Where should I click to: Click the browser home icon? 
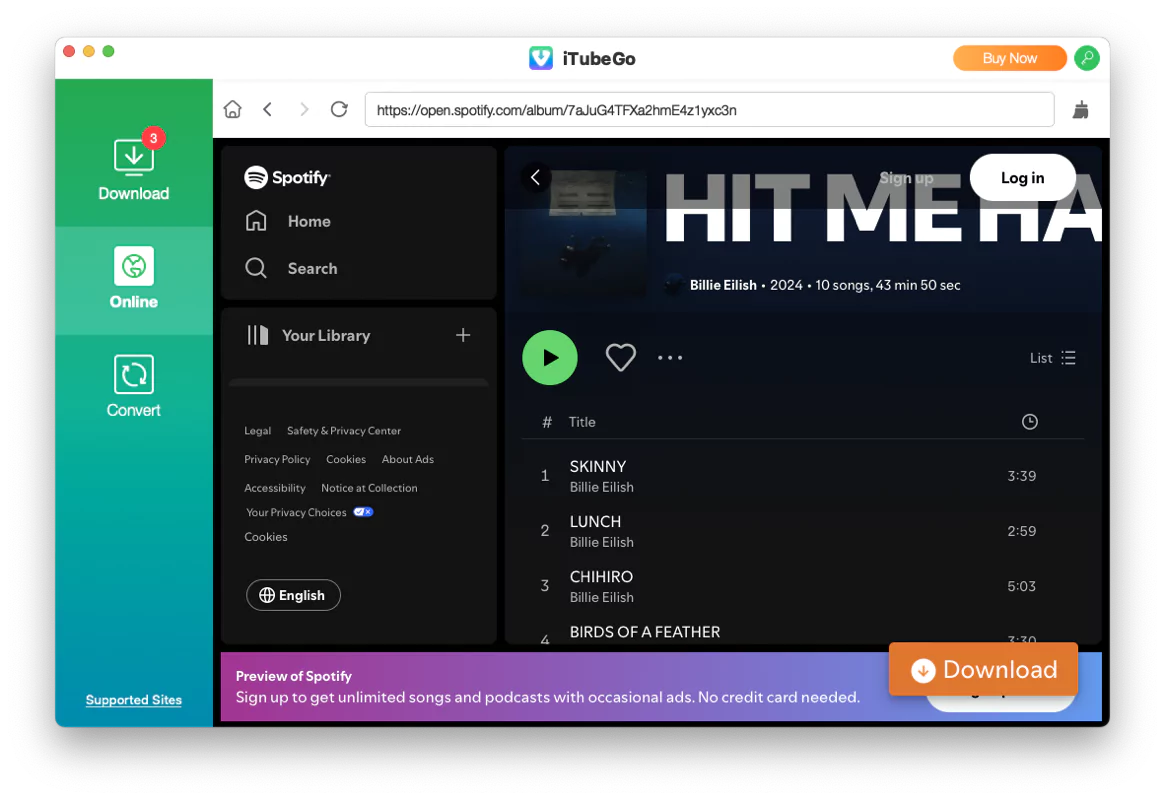232,109
